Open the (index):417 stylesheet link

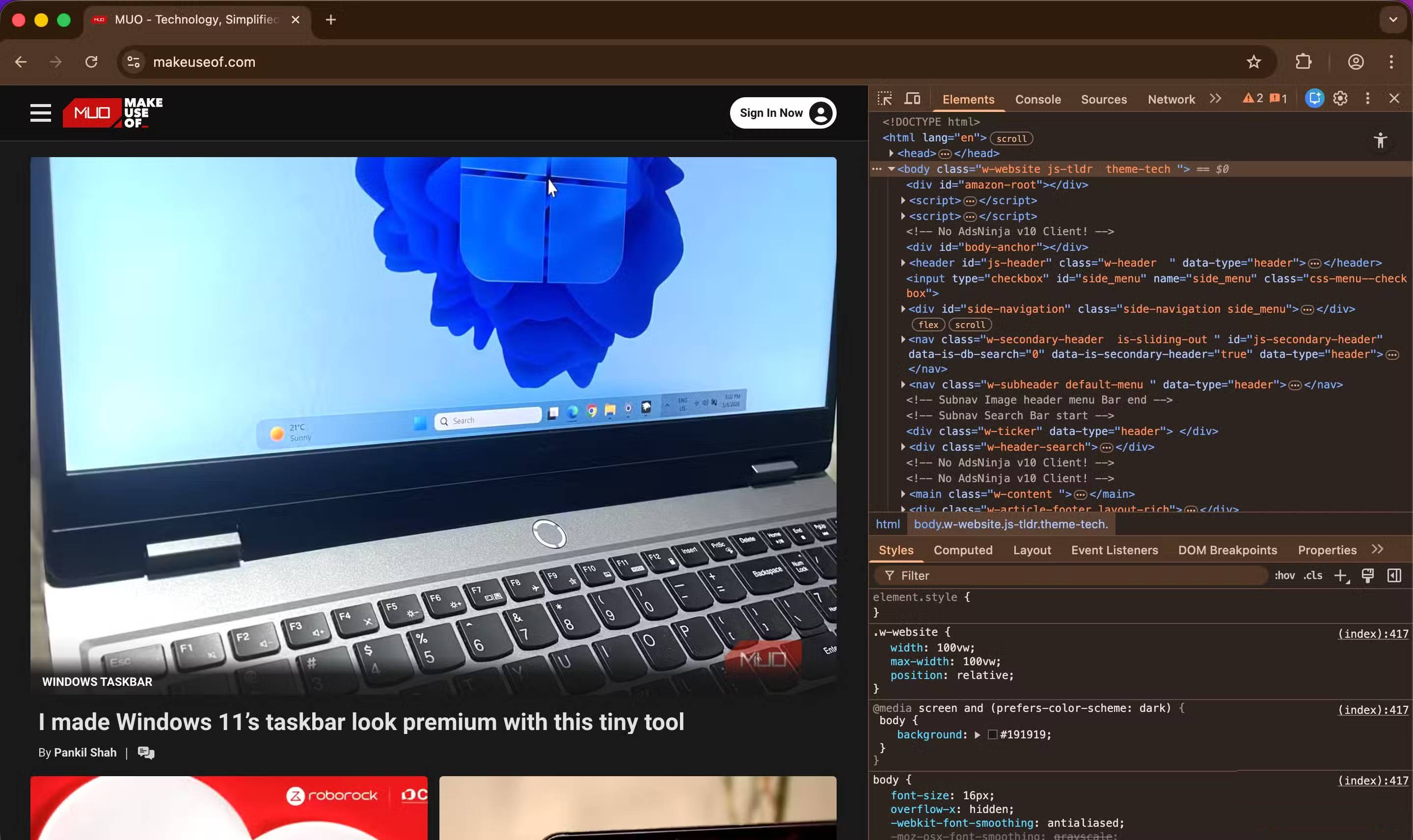coord(1374,634)
